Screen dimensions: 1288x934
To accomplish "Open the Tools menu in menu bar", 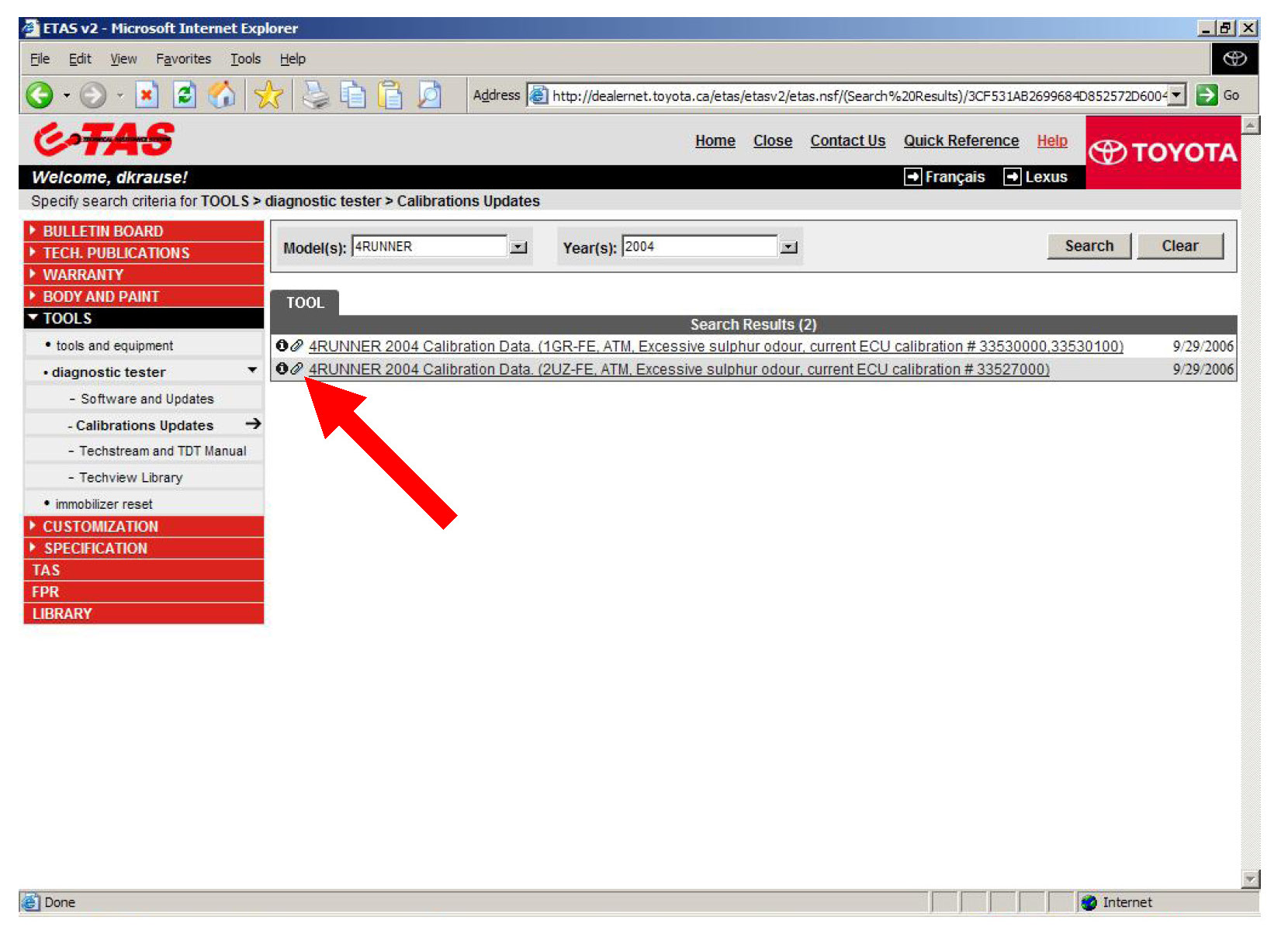I will (x=245, y=59).
